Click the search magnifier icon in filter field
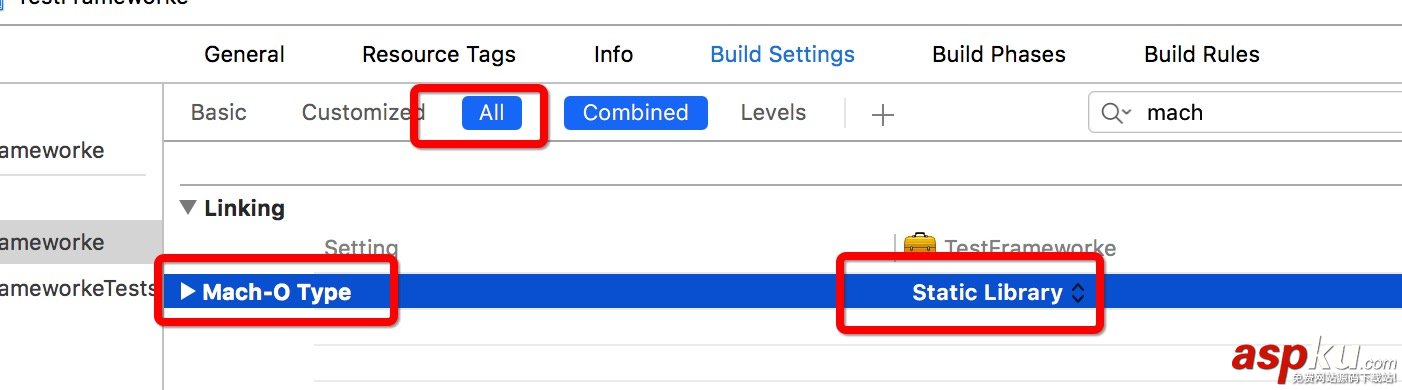This screenshot has width=1402, height=390. (x=1110, y=113)
